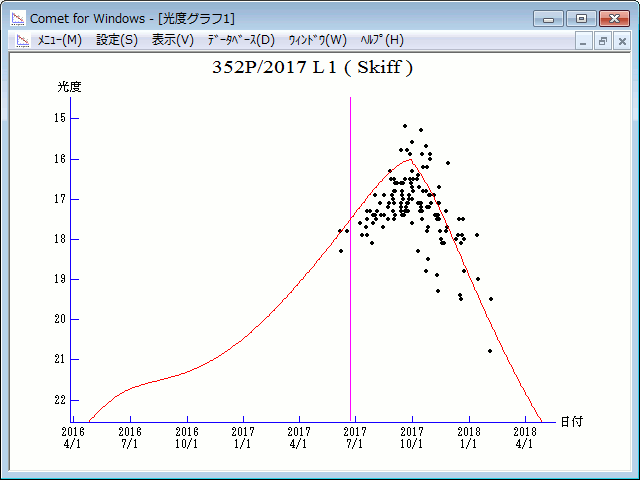
Task: Click the Comet for Windows title bar icon
Action: (17, 18)
